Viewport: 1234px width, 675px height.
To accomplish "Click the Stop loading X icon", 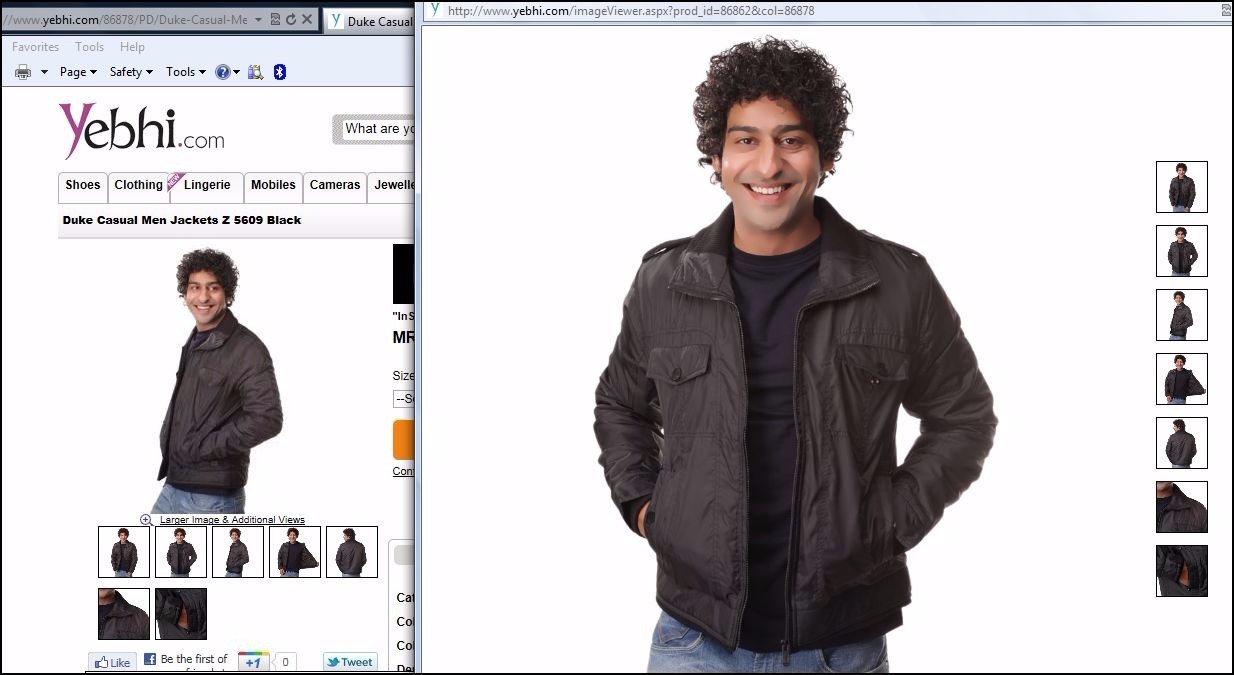I will pyautogui.click(x=307, y=20).
